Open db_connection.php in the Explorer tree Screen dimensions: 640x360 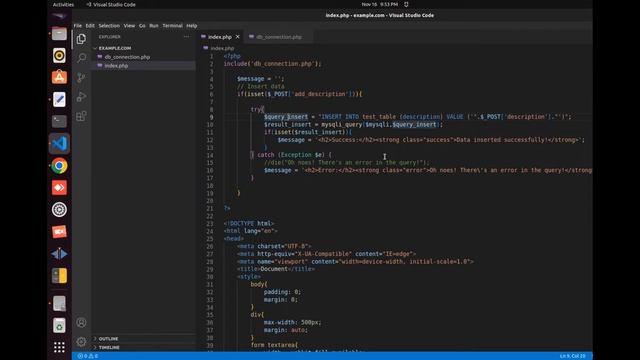127,57
